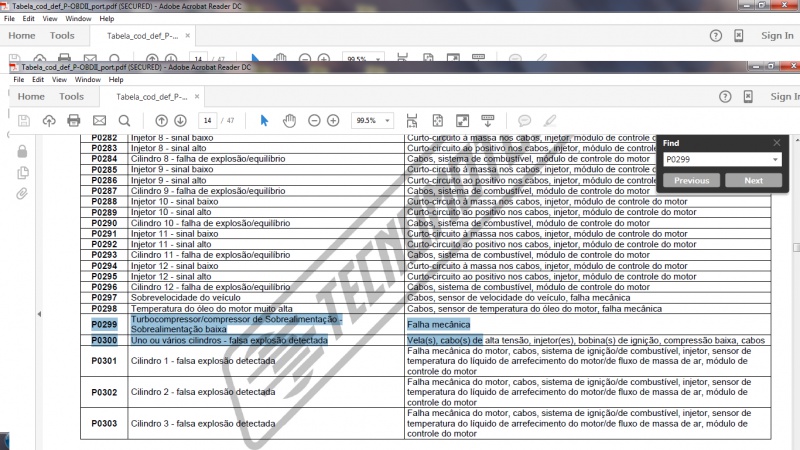This screenshot has width=800, height=450.
Task: Click the fit one full page icon
Action: (x=438, y=120)
